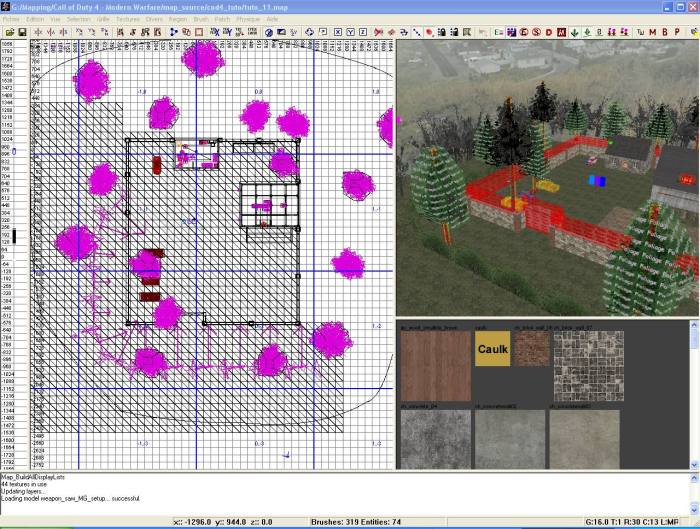The image size is (700, 529).
Task: Click 'Brushes: 319 Entities: 74' status text
Action: pyautogui.click(x=356, y=522)
